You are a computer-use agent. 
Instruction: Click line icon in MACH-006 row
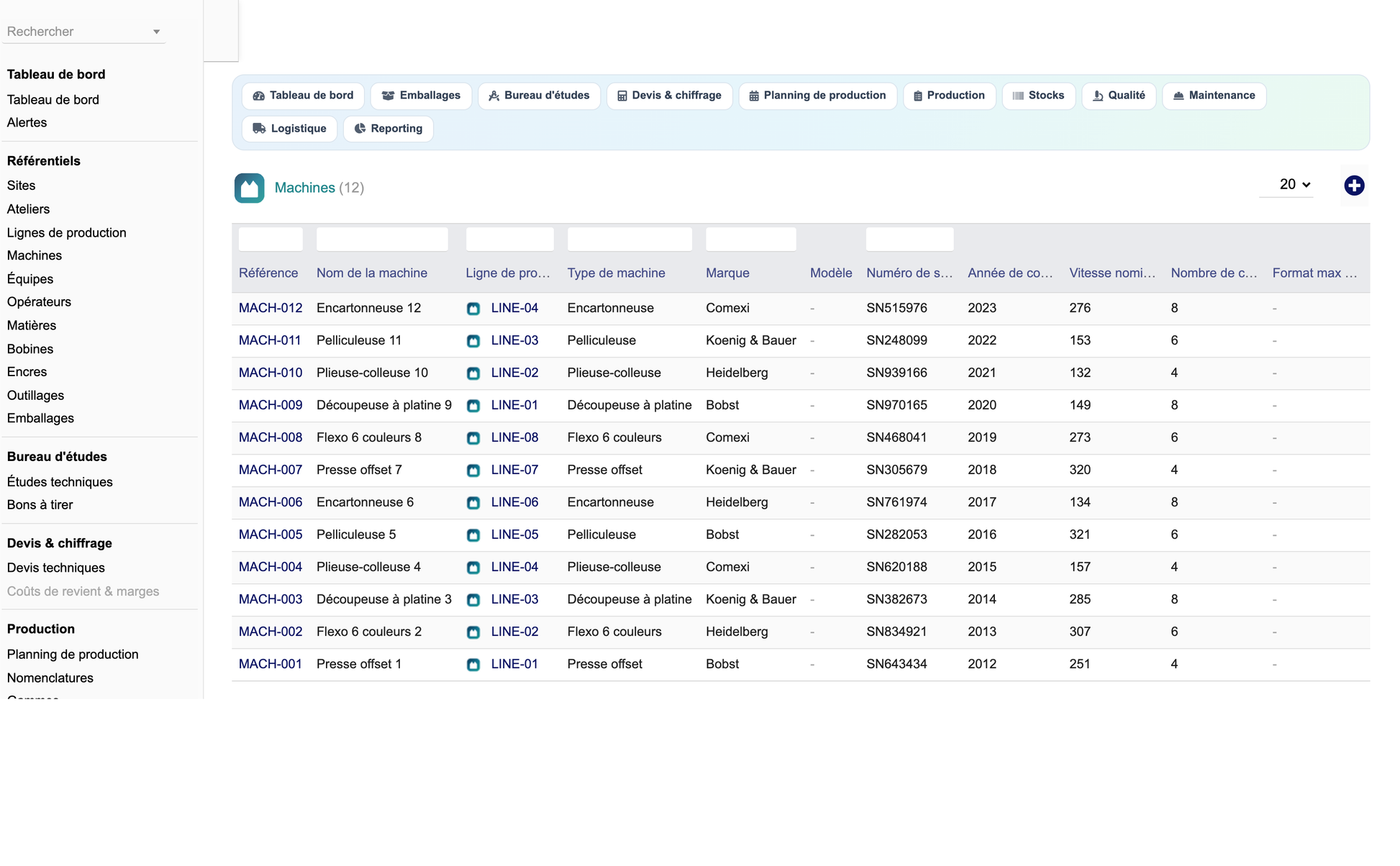coord(473,503)
